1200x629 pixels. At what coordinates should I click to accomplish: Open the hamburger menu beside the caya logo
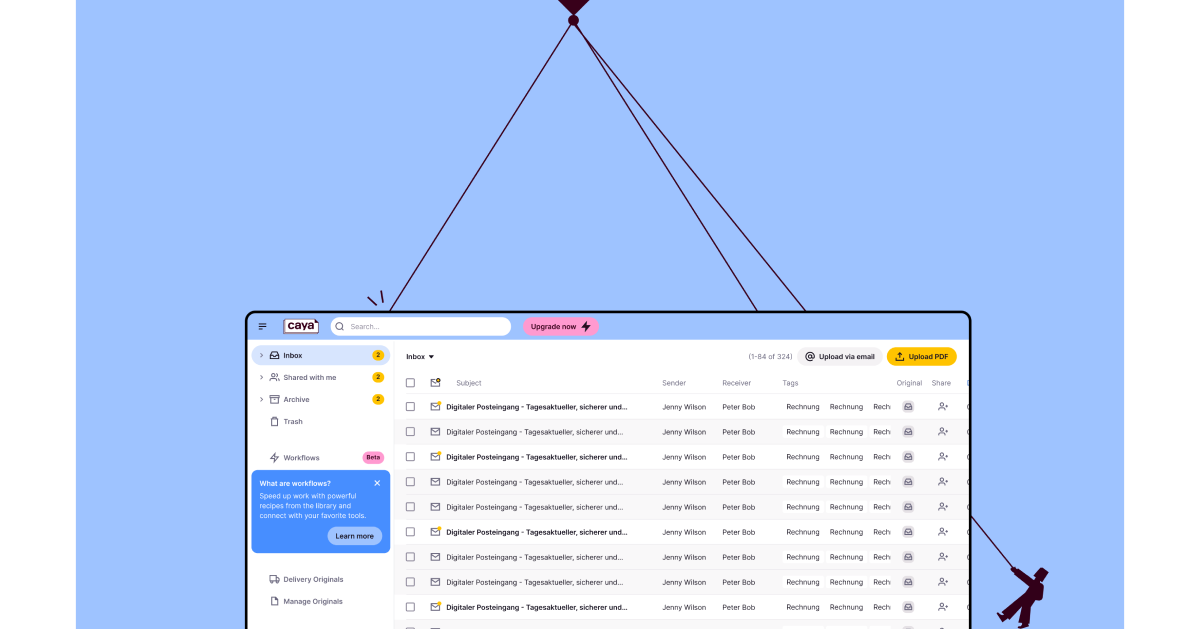[263, 326]
